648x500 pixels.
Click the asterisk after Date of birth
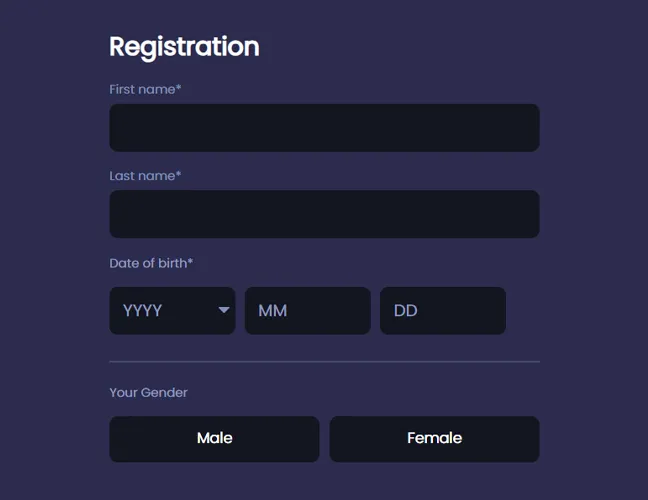point(190,262)
